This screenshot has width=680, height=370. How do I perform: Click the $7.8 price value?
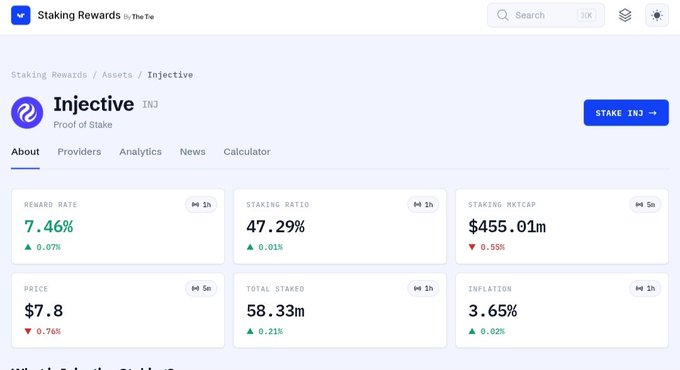(43, 311)
